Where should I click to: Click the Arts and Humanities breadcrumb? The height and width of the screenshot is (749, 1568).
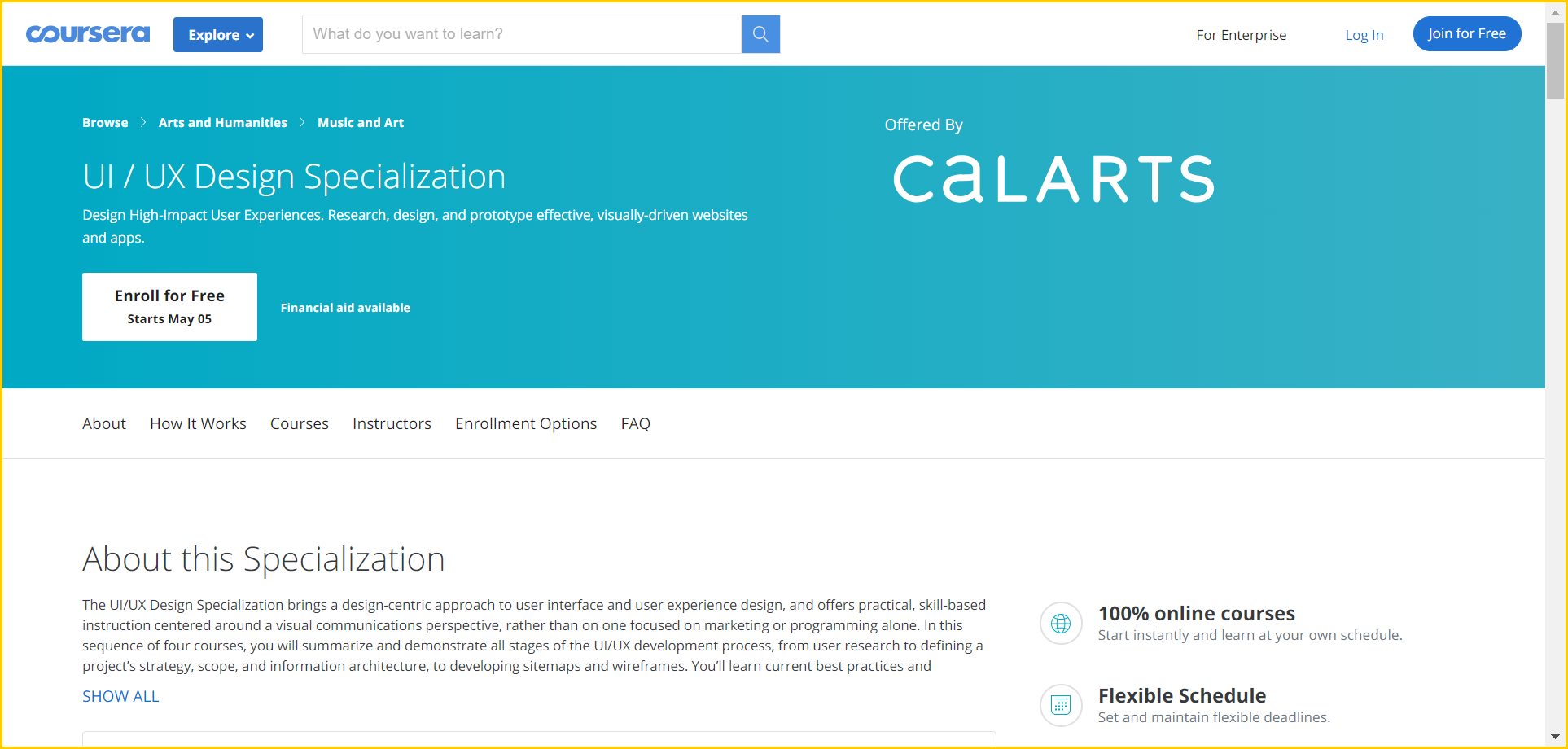click(223, 122)
